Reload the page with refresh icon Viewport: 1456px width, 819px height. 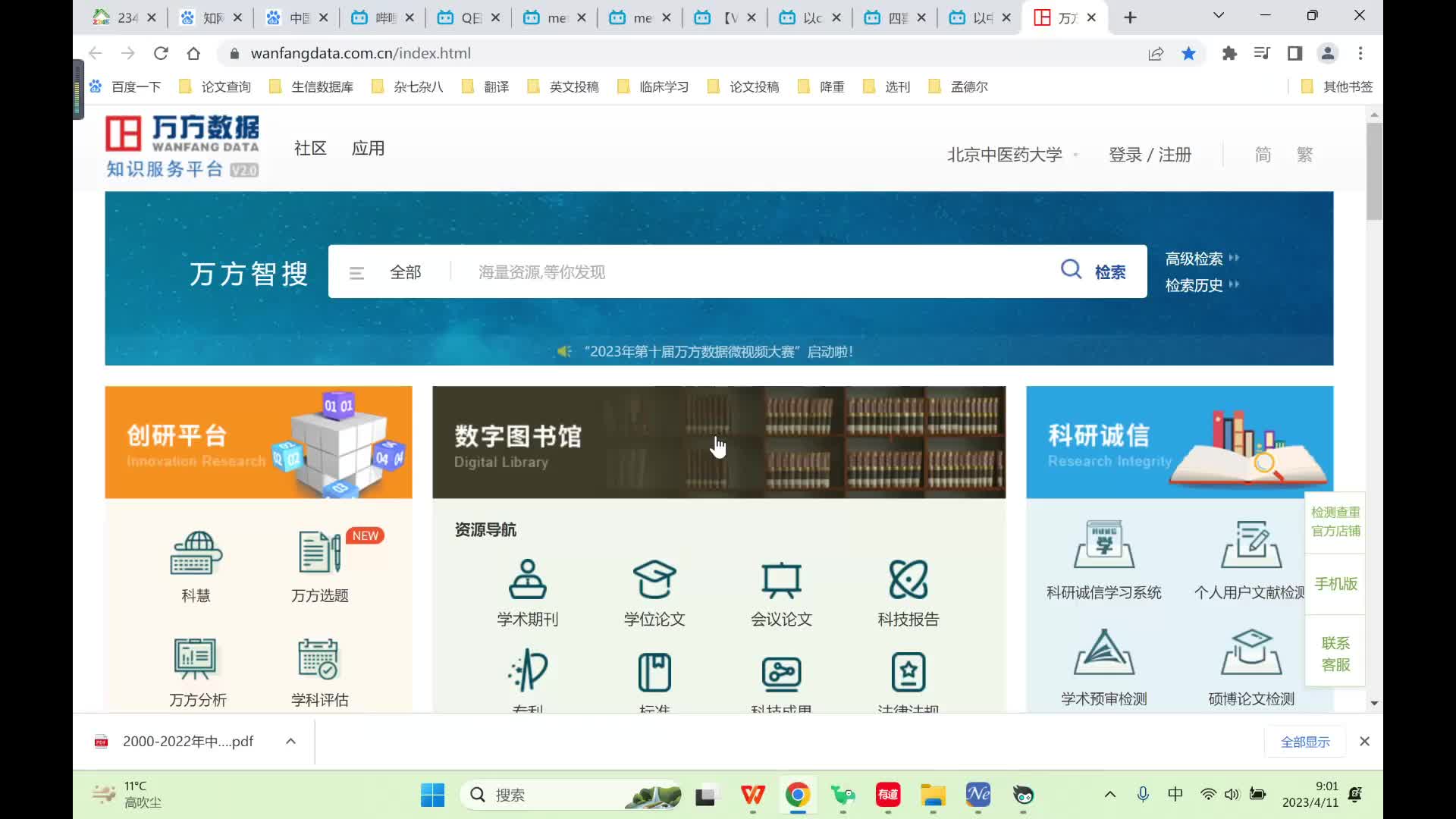pyautogui.click(x=161, y=53)
